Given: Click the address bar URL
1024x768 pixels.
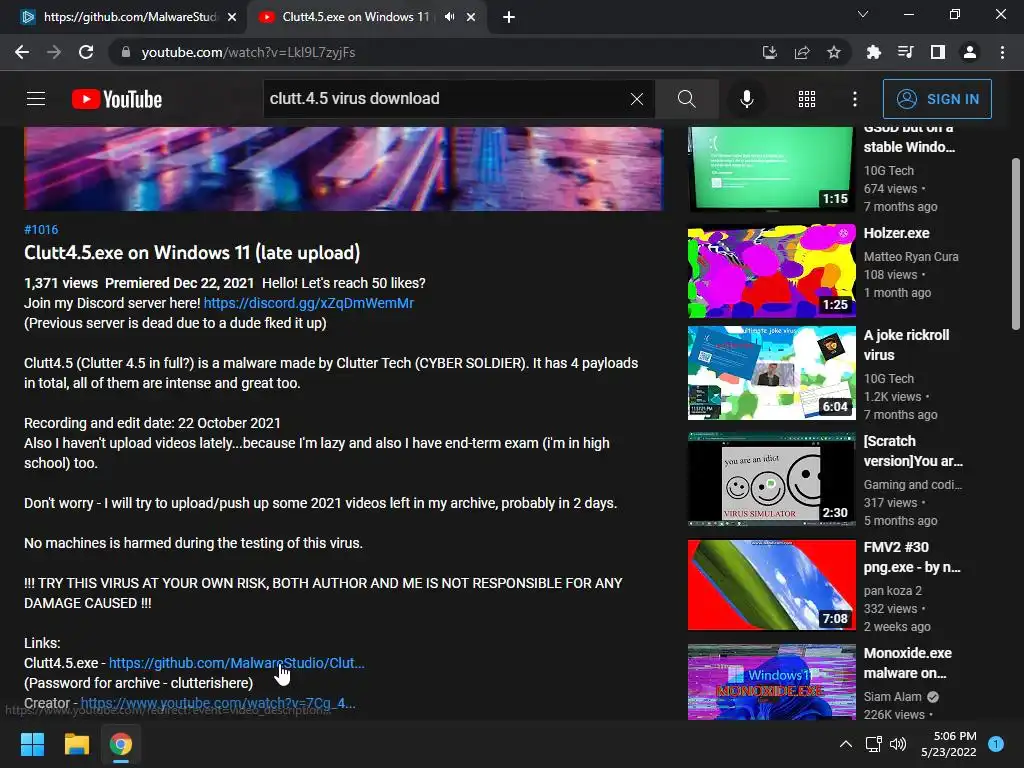Looking at the screenshot, I should [x=248, y=52].
